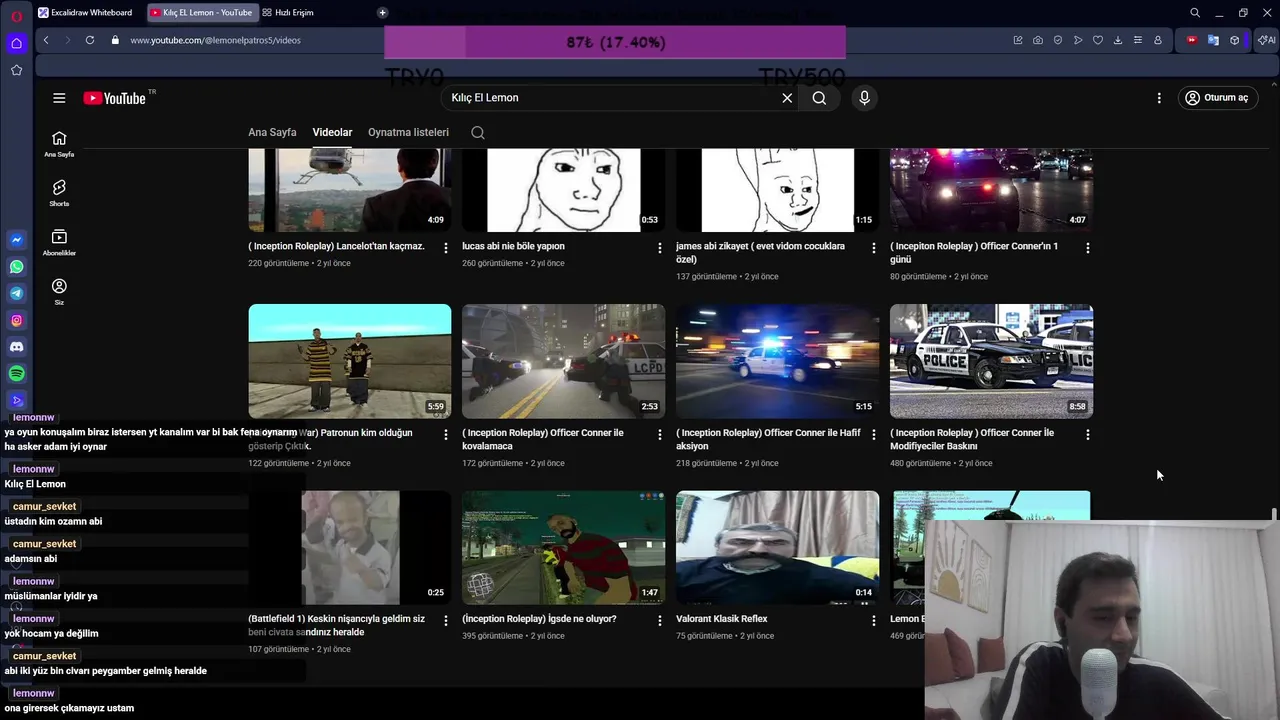This screenshot has height=720, width=1280.
Task: Open the sidebar bookmarks star icon
Action: pos(16,70)
